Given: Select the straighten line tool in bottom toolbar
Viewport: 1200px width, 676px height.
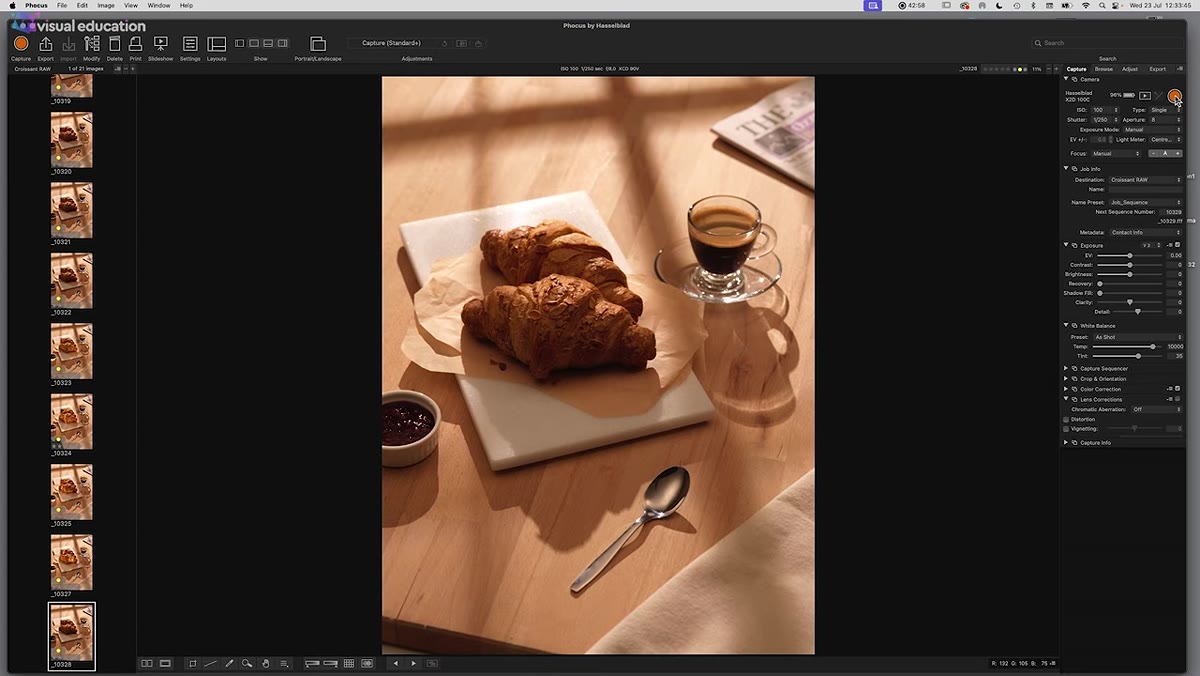Looking at the screenshot, I should 210,663.
